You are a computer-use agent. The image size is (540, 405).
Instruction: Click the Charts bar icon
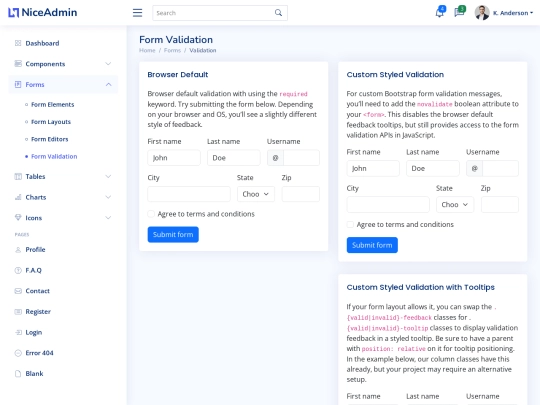click(x=18, y=197)
